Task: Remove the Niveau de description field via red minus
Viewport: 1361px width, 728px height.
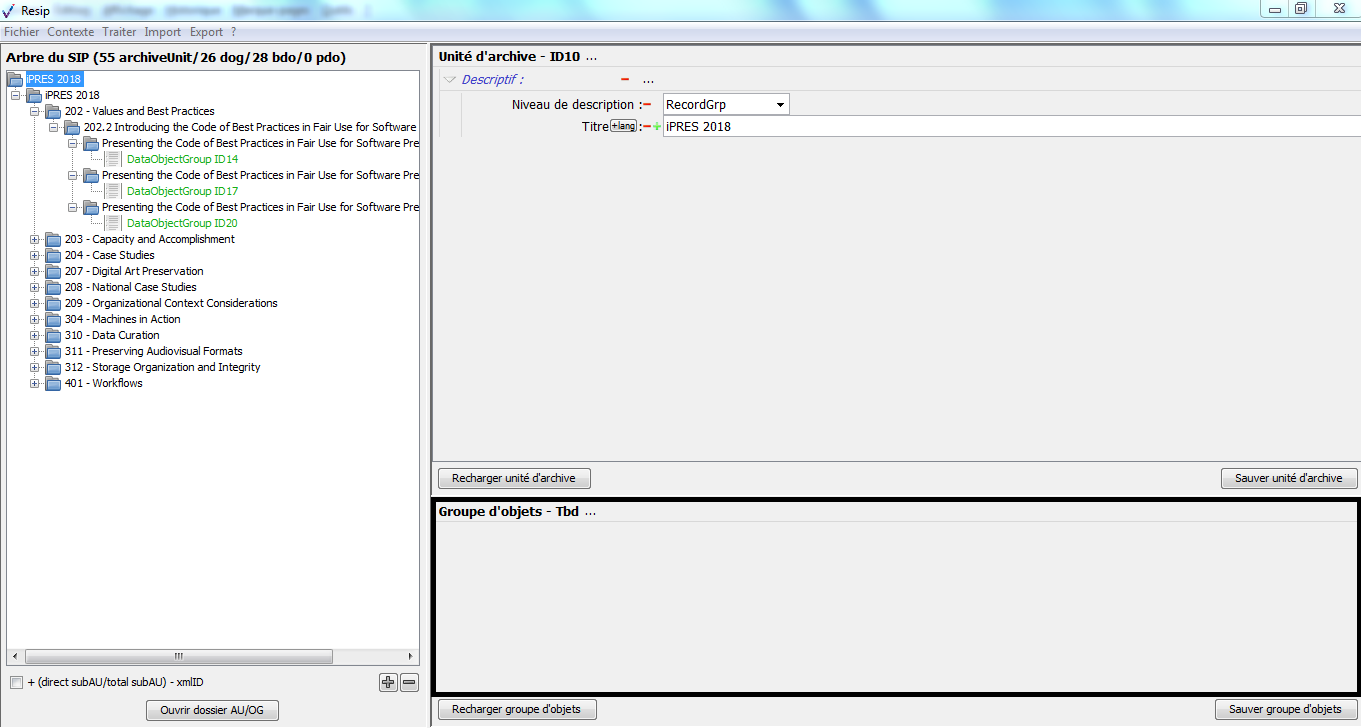Action: click(647, 105)
